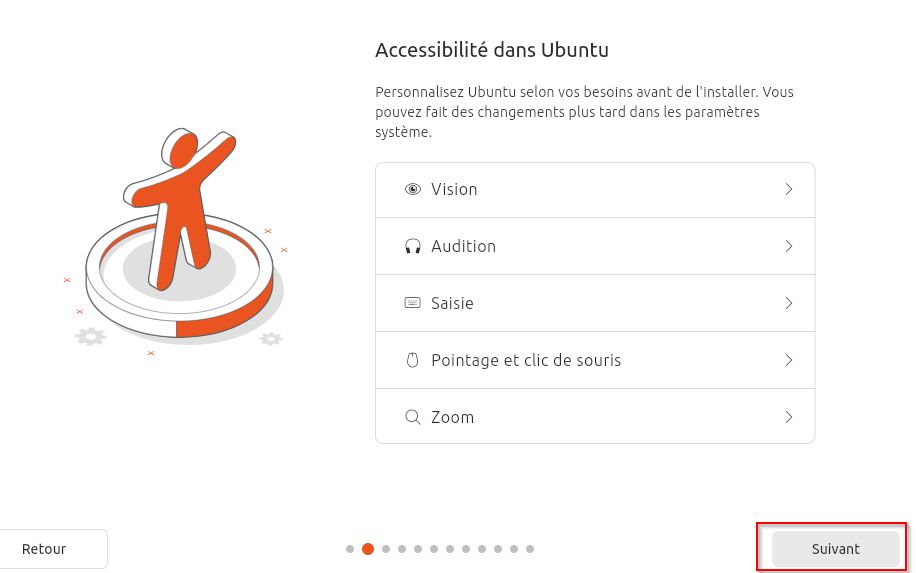916x573 pixels.
Task: Expand the Vision row chevron
Action: pyautogui.click(x=789, y=189)
